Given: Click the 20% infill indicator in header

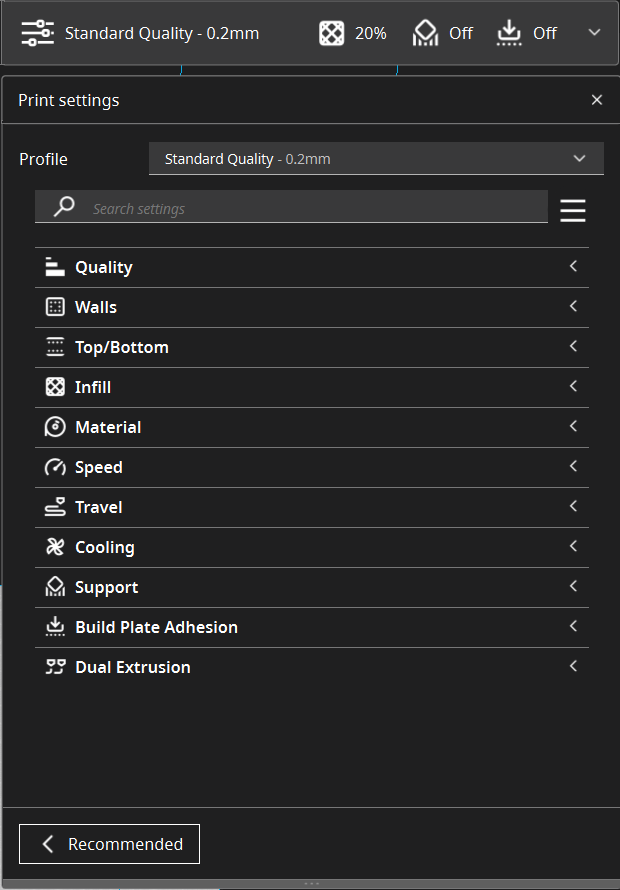Looking at the screenshot, I should (x=353, y=33).
